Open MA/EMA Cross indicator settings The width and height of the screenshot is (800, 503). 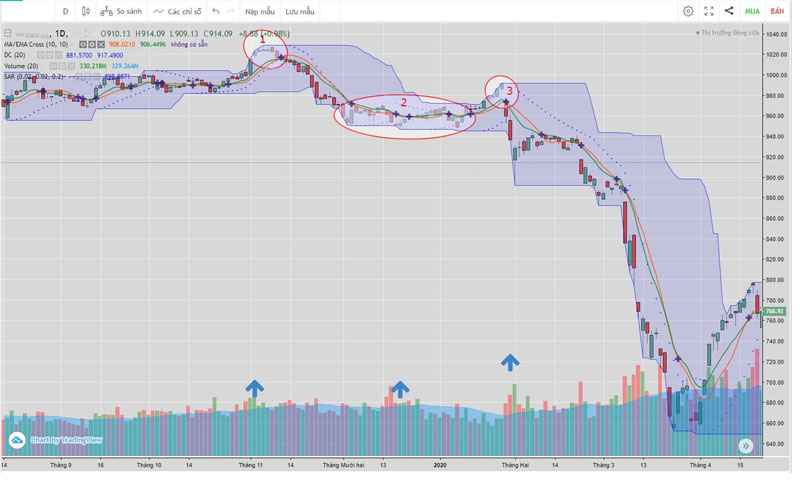tap(92, 44)
